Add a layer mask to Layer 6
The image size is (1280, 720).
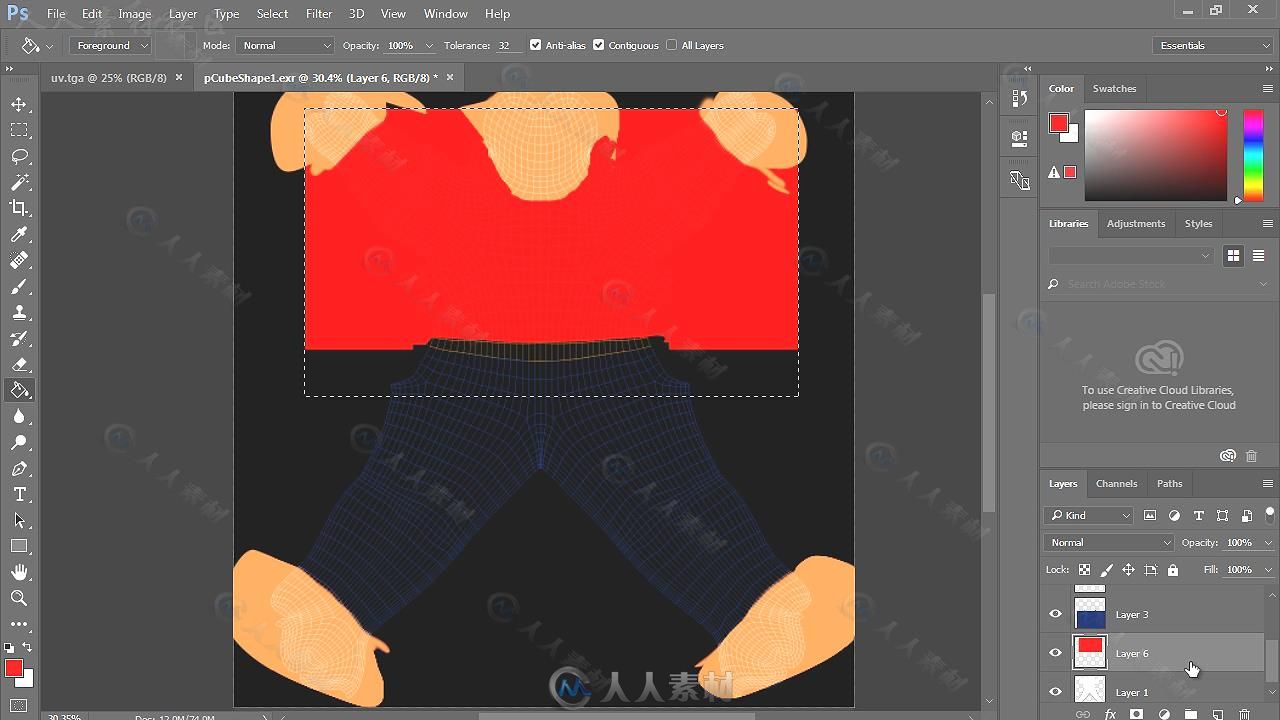1136,714
